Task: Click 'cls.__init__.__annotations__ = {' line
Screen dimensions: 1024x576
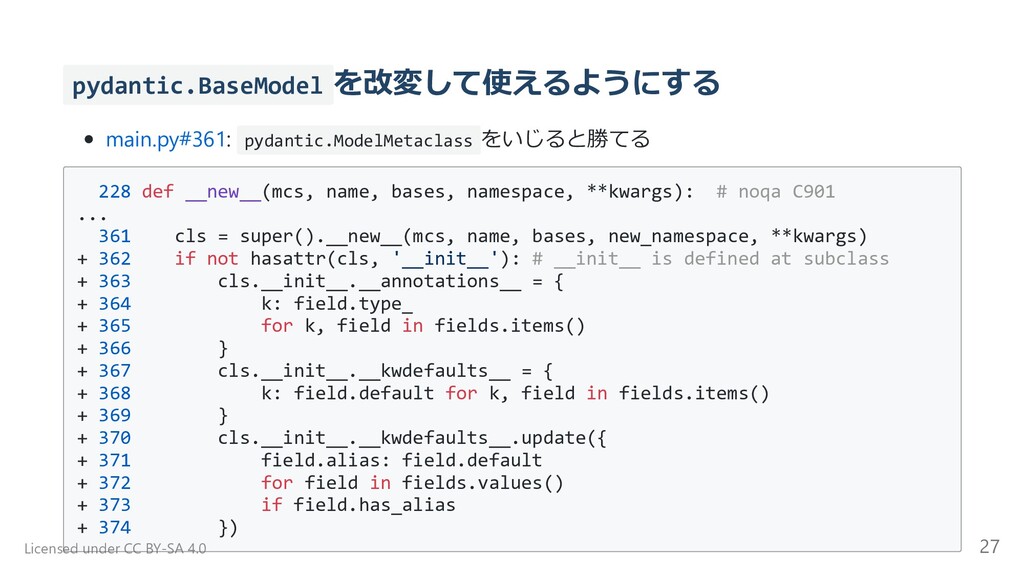Action: point(391,281)
